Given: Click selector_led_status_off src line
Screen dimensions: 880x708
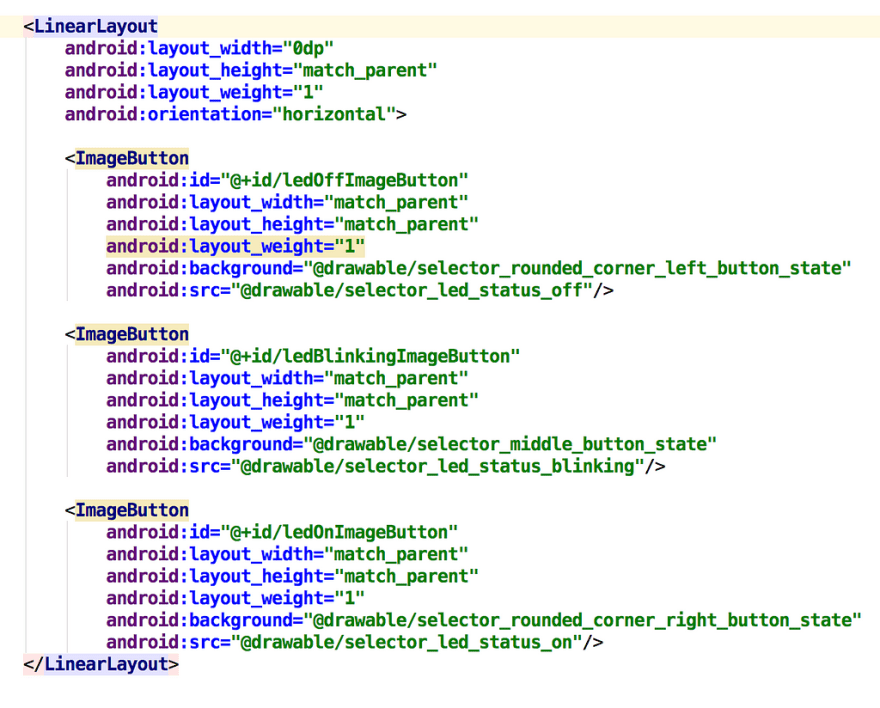Looking at the screenshot, I should (x=360, y=290).
